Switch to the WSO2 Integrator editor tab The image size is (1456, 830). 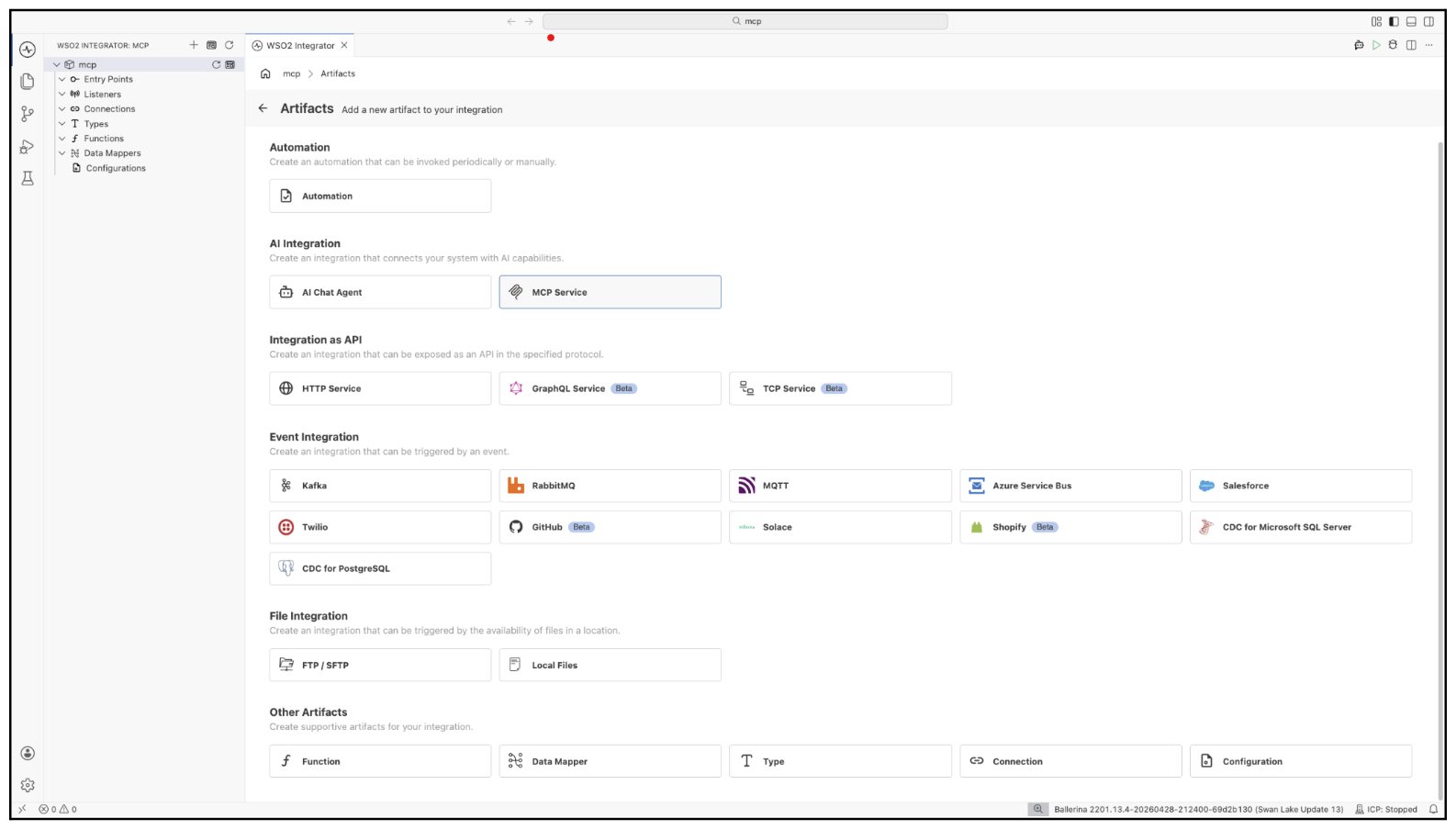tap(300, 45)
